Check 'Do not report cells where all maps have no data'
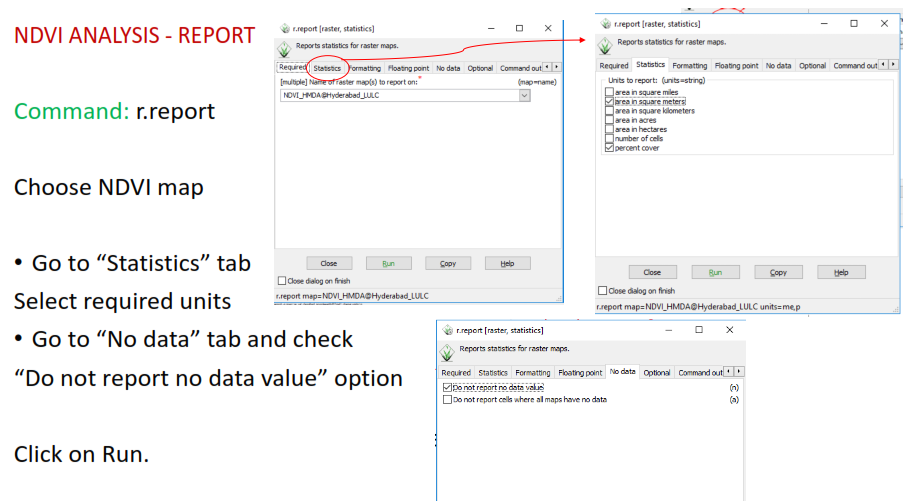Viewport: 912px width, 501px height. pos(447,399)
